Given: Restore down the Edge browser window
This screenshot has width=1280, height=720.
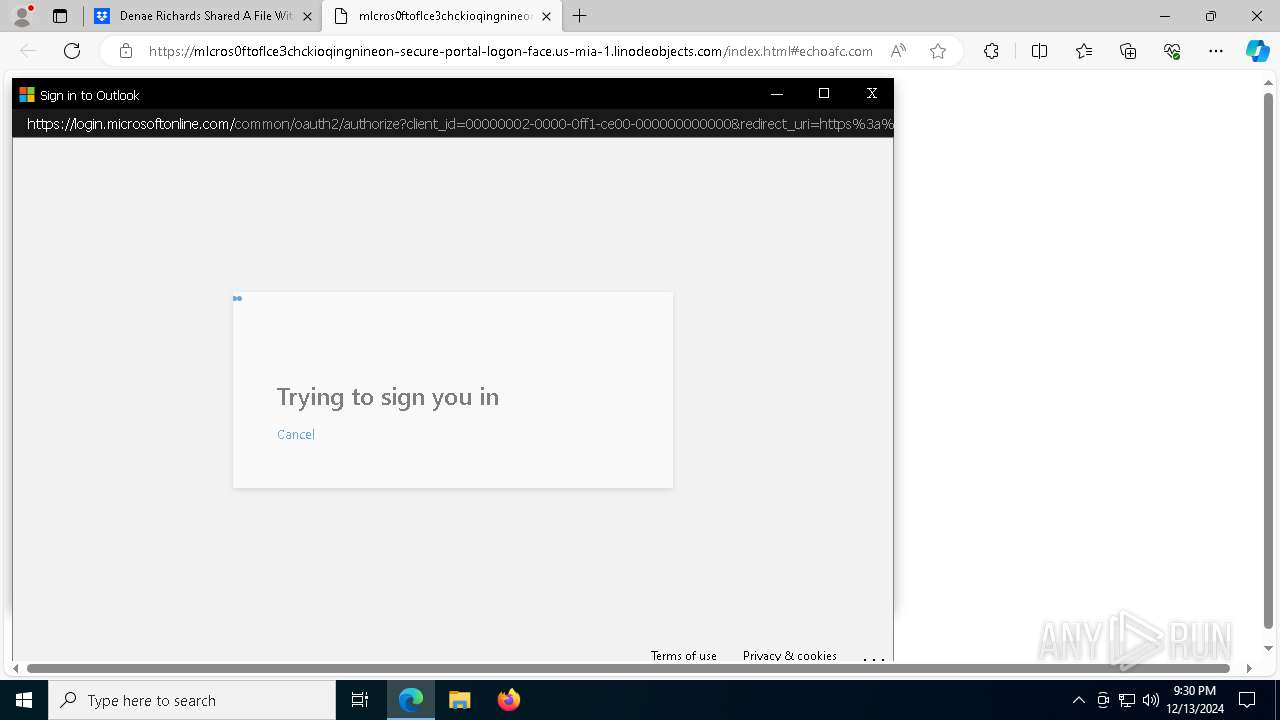Looking at the screenshot, I should click(1211, 16).
